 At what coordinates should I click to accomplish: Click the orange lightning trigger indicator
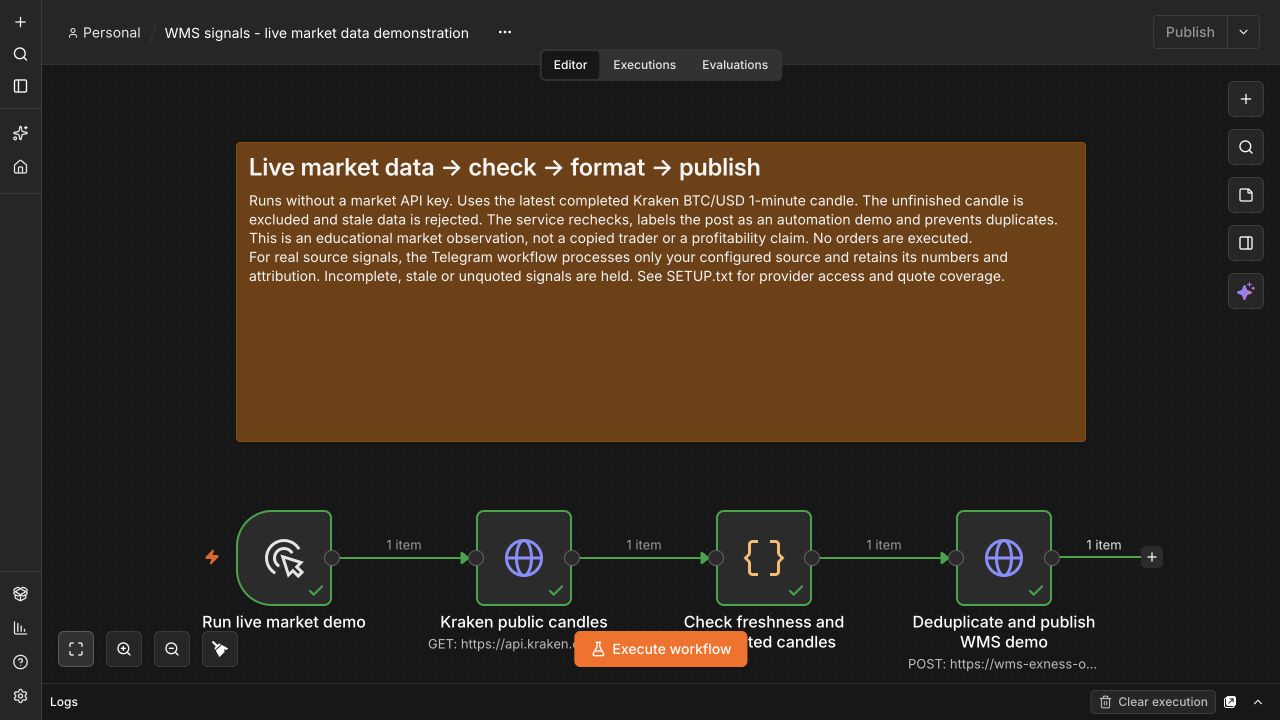[x=212, y=557]
